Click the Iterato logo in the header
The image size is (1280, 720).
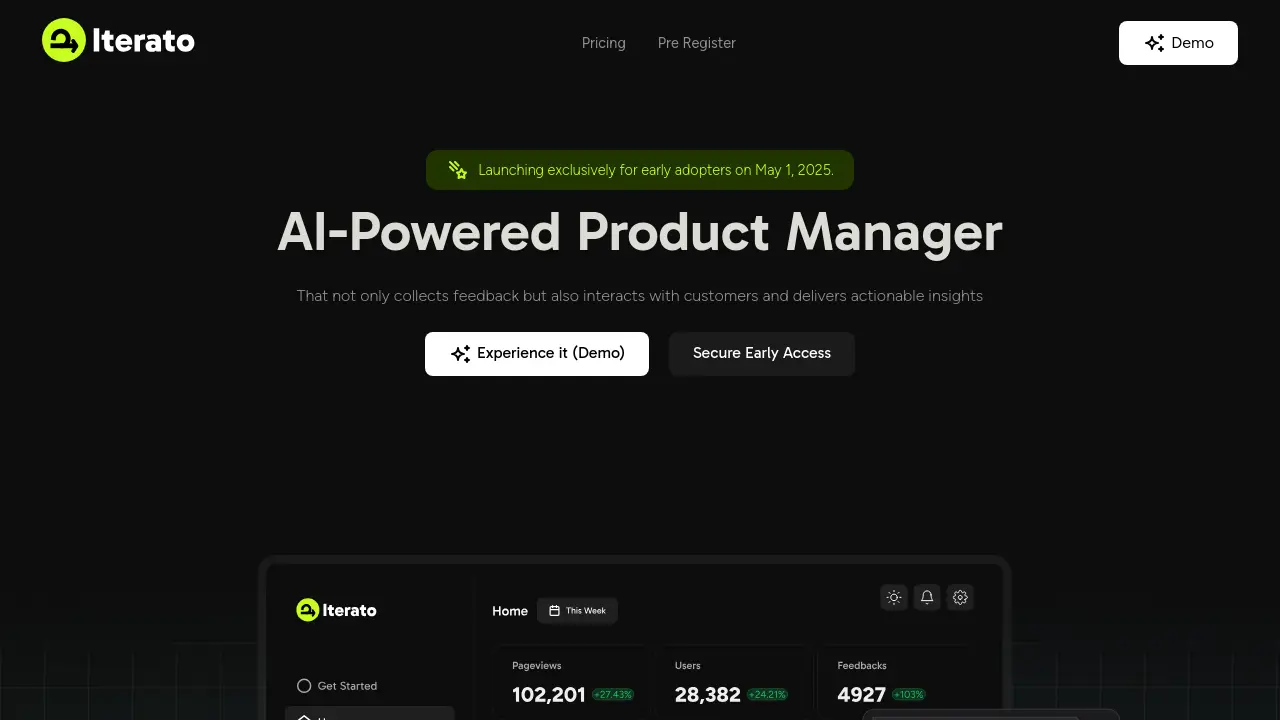(118, 40)
